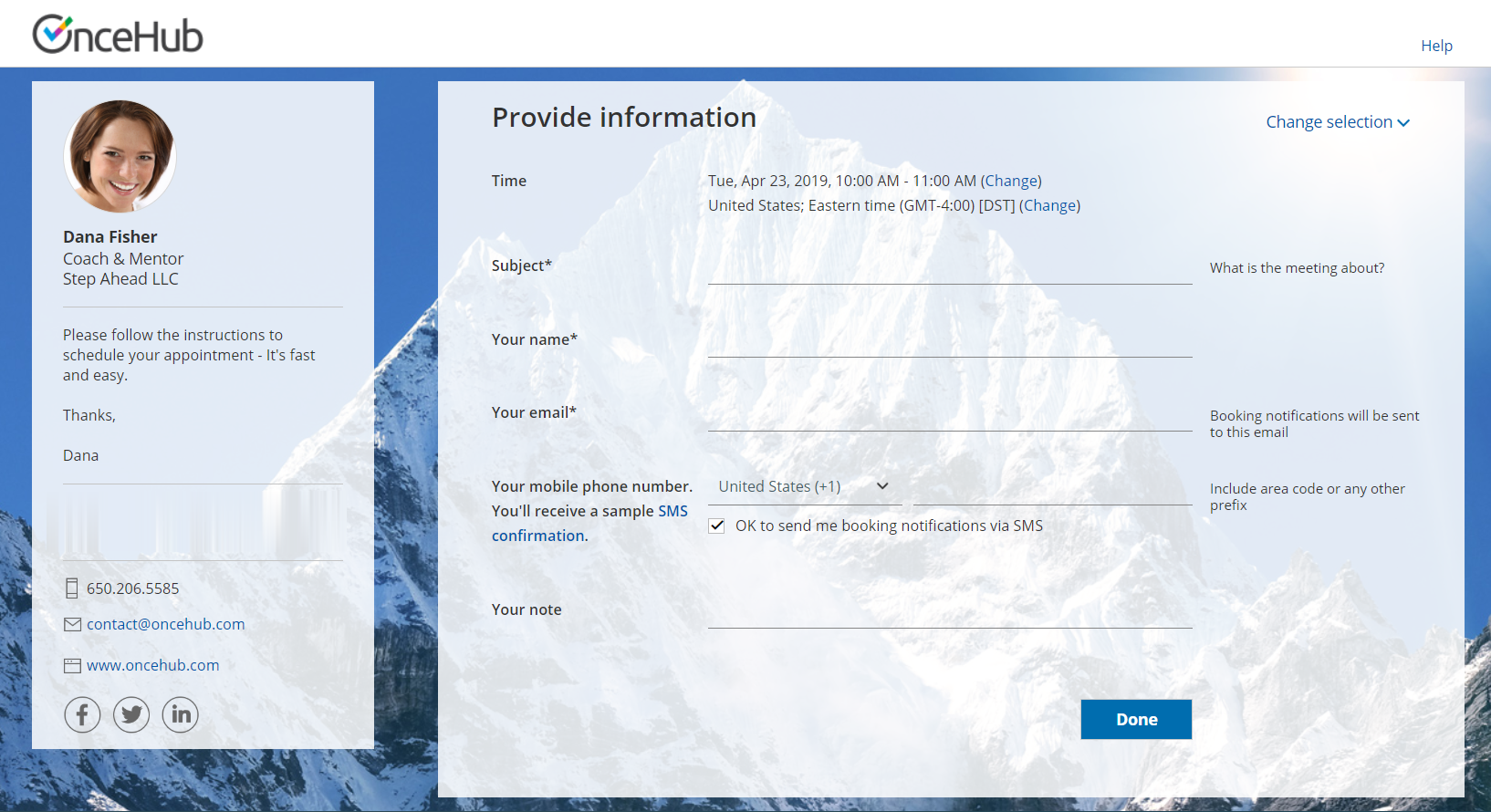Visit the www.oncehub.com link

[152, 665]
